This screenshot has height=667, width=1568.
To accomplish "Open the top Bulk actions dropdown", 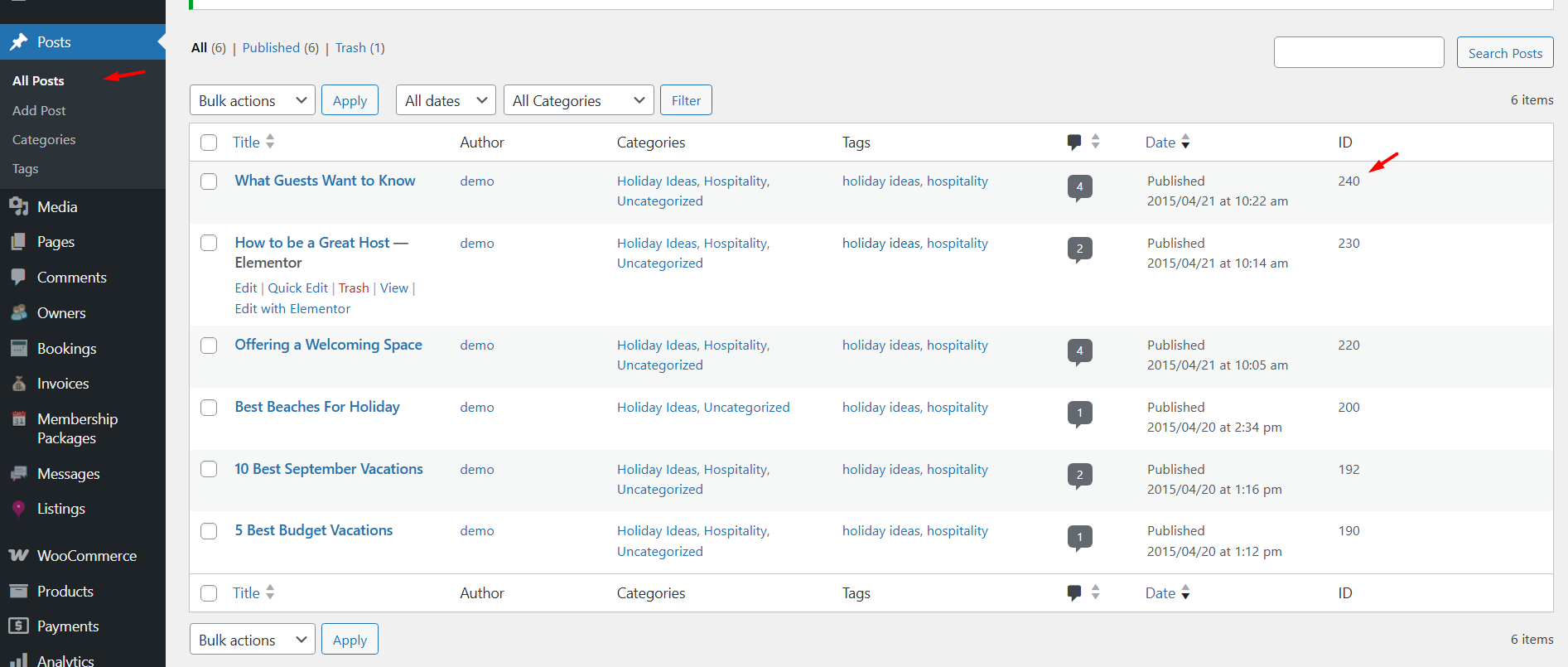I will 252,101.
